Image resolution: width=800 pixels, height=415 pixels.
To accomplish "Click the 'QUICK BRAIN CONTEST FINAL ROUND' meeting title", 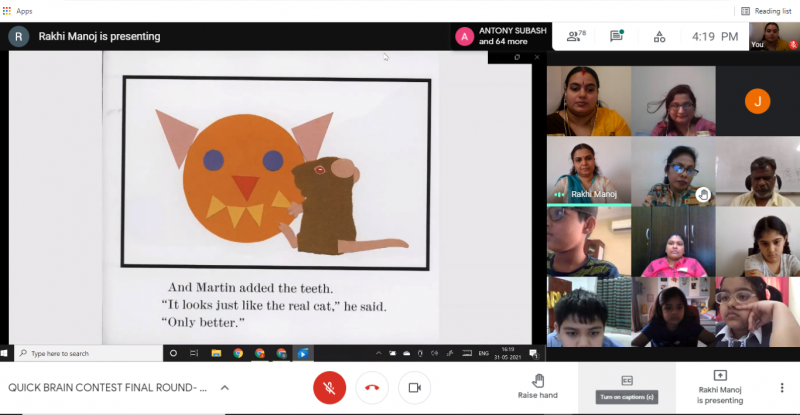I will [x=106, y=388].
